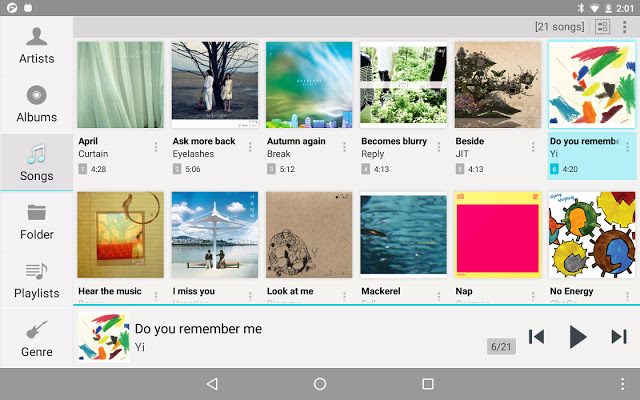Viewport: 640px width, 400px height.
Task: Open options menu for April
Action: click(x=156, y=147)
